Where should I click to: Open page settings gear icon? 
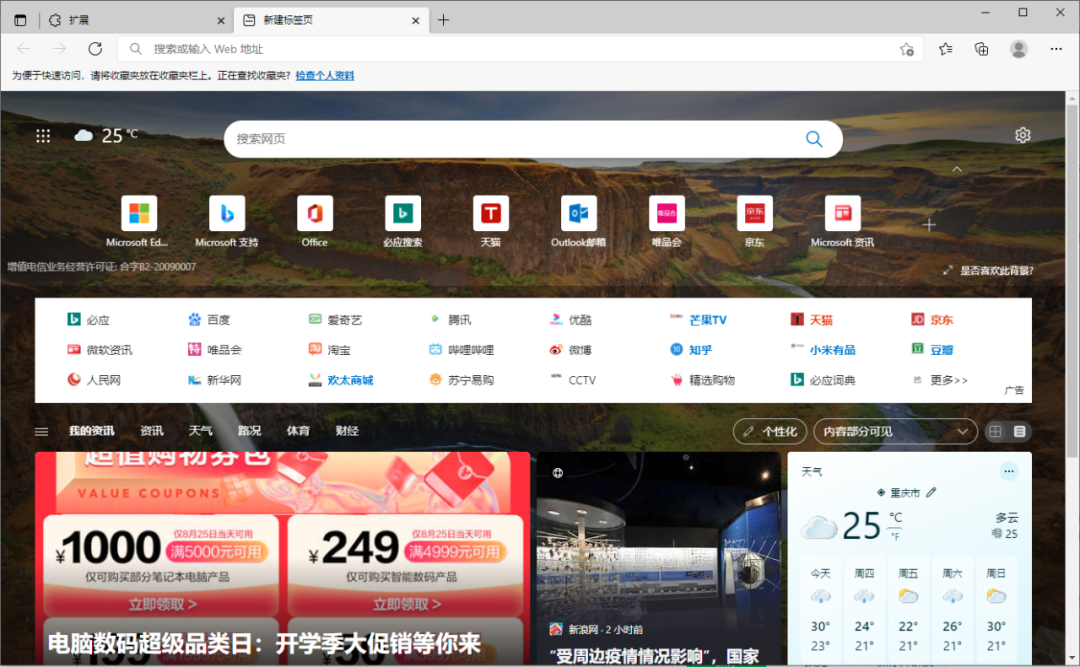[1023, 135]
